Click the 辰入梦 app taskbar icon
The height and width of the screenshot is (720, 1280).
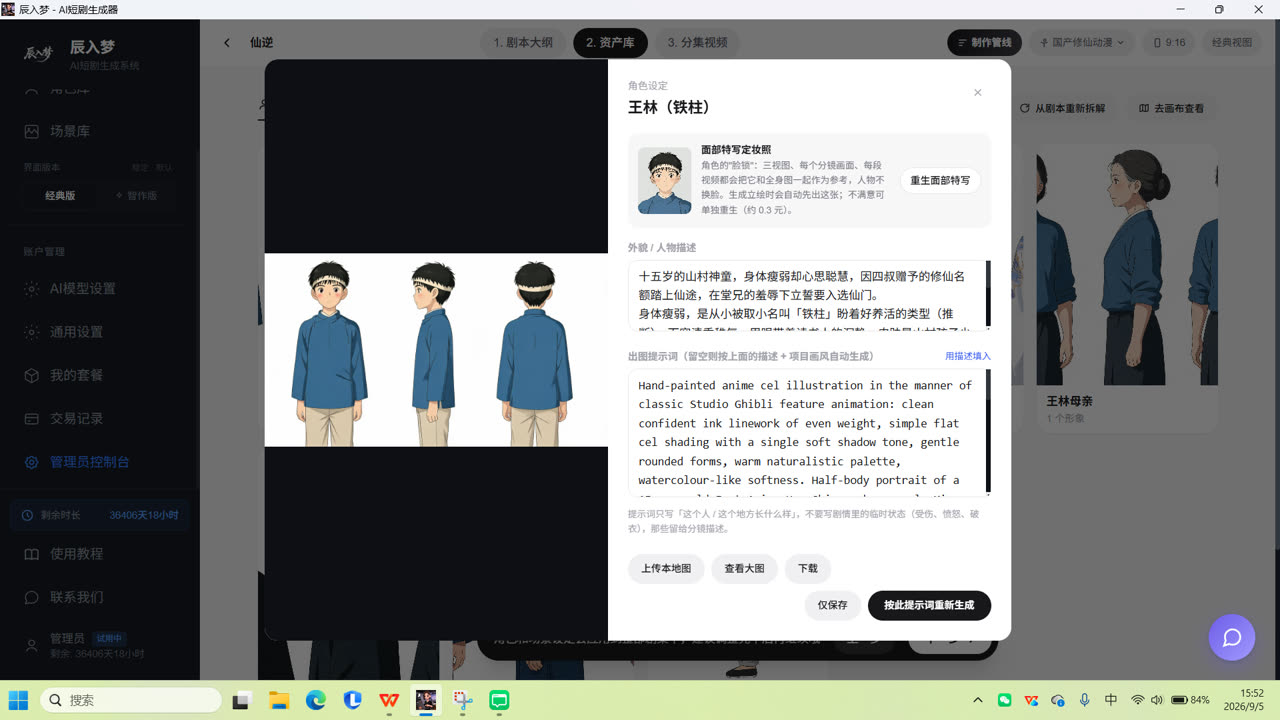click(x=426, y=700)
